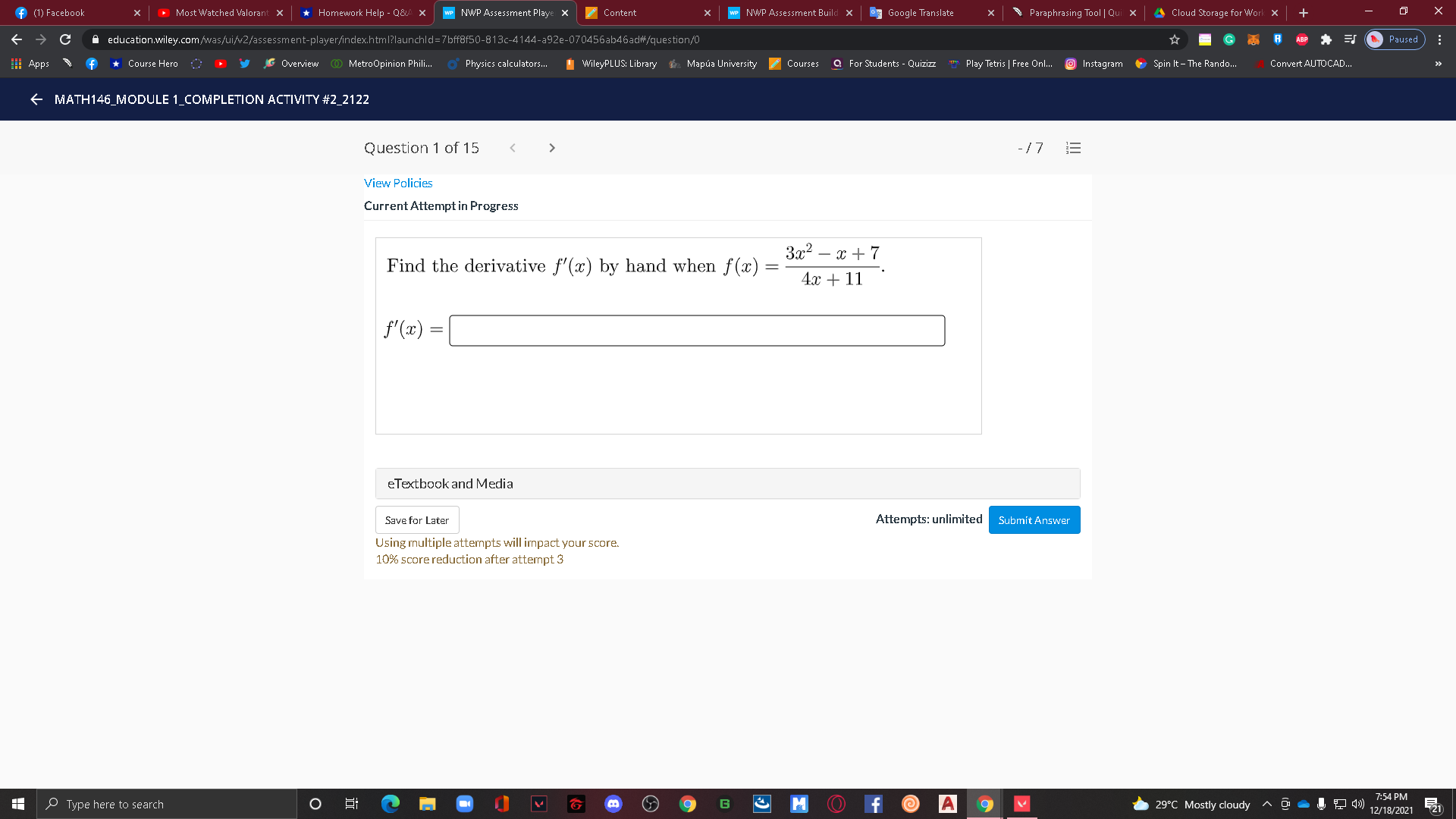1456x819 pixels.
Task: Launch Discord from the taskbar
Action: click(x=613, y=804)
